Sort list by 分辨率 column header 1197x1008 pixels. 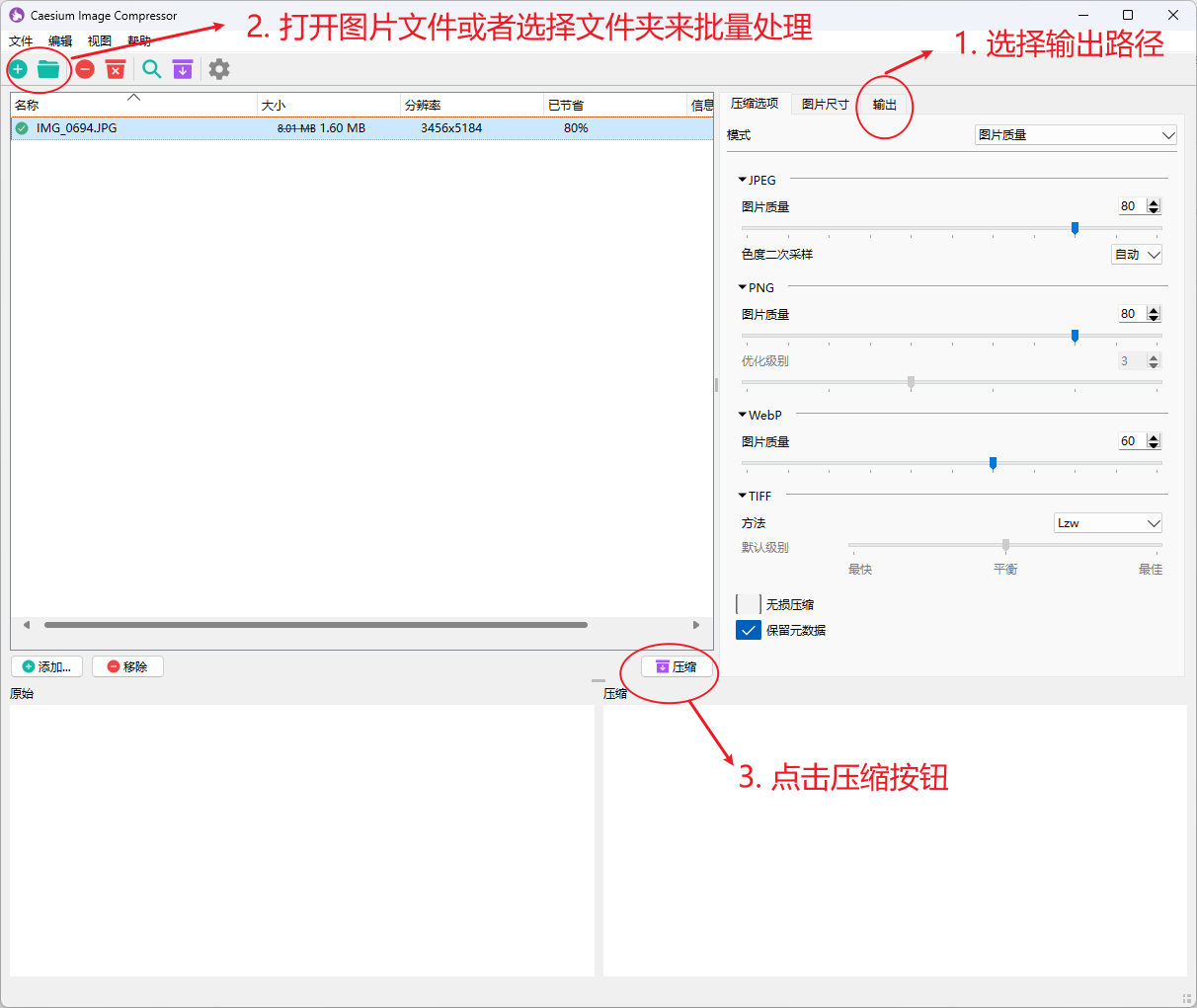(x=472, y=105)
